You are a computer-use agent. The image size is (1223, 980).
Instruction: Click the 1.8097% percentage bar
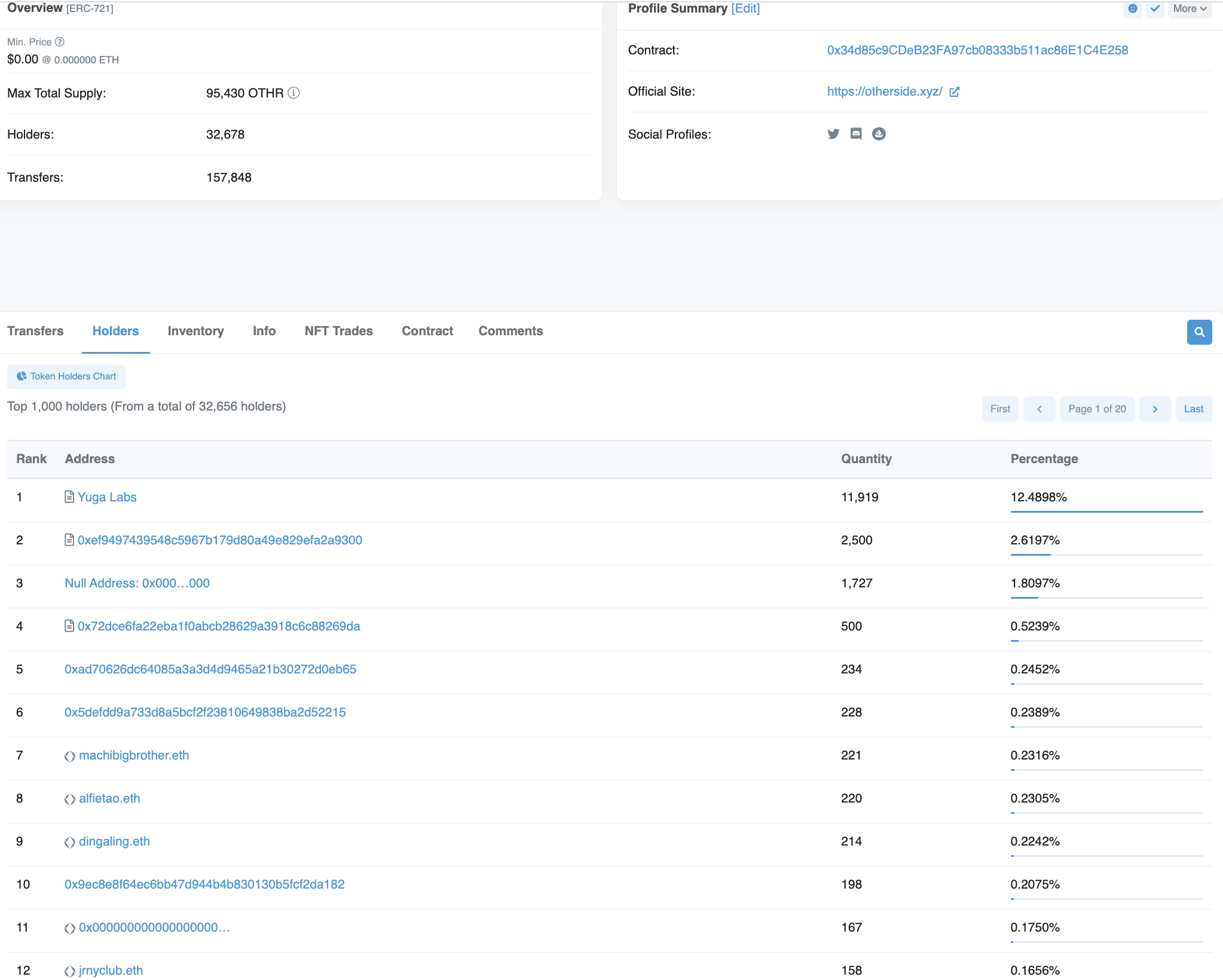(1106, 598)
